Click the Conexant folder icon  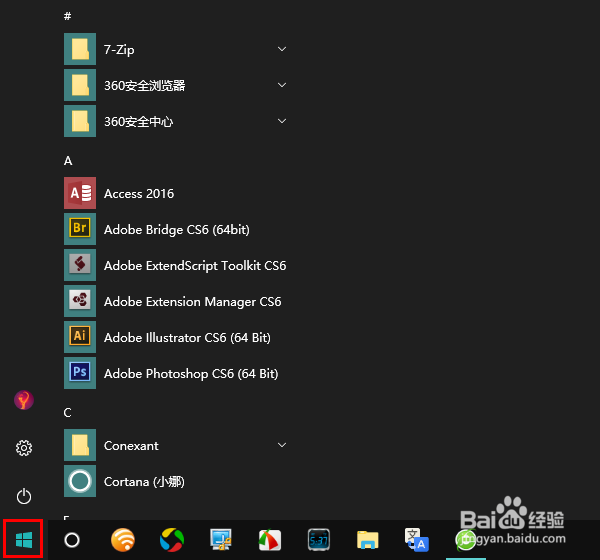click(80, 445)
